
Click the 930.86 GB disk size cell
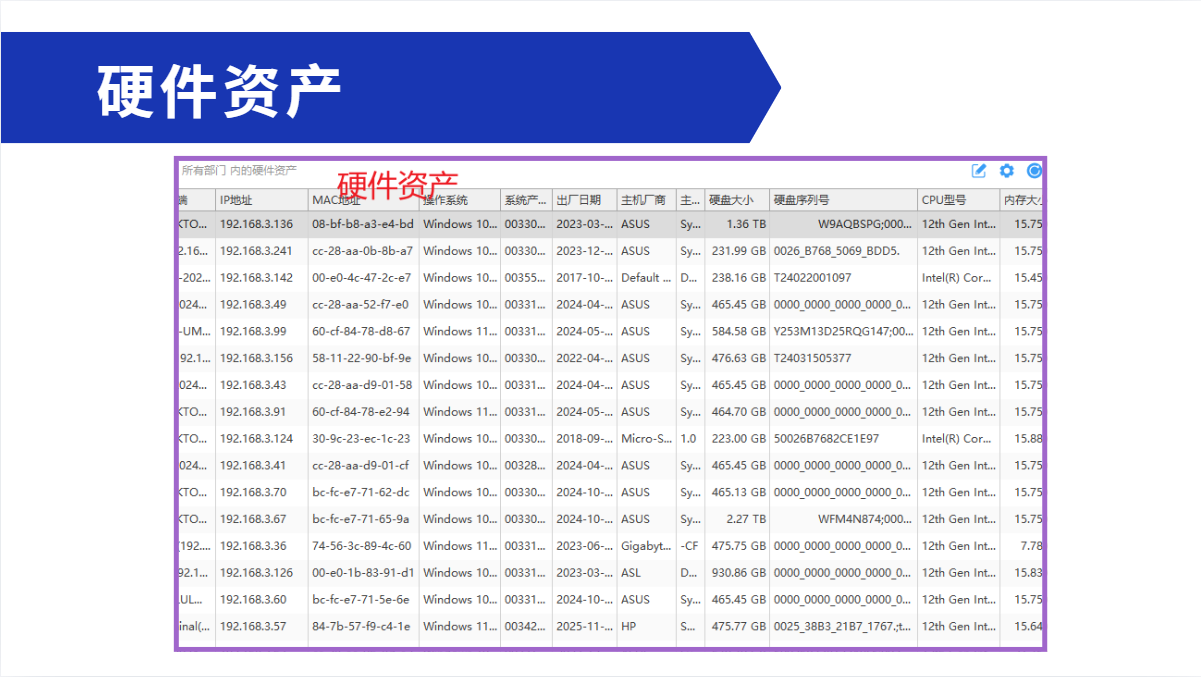click(x=738, y=573)
